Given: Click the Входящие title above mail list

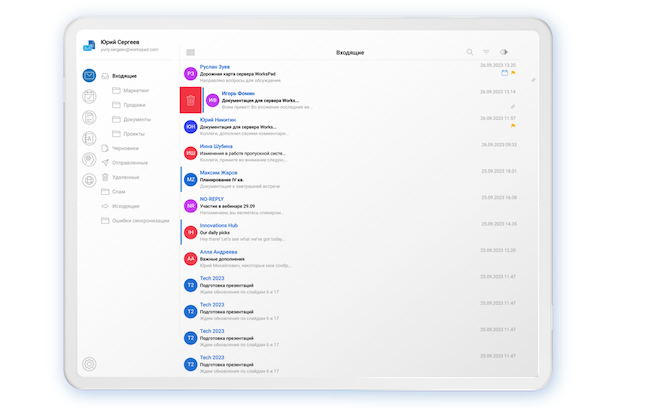Looking at the screenshot, I should (x=350, y=53).
